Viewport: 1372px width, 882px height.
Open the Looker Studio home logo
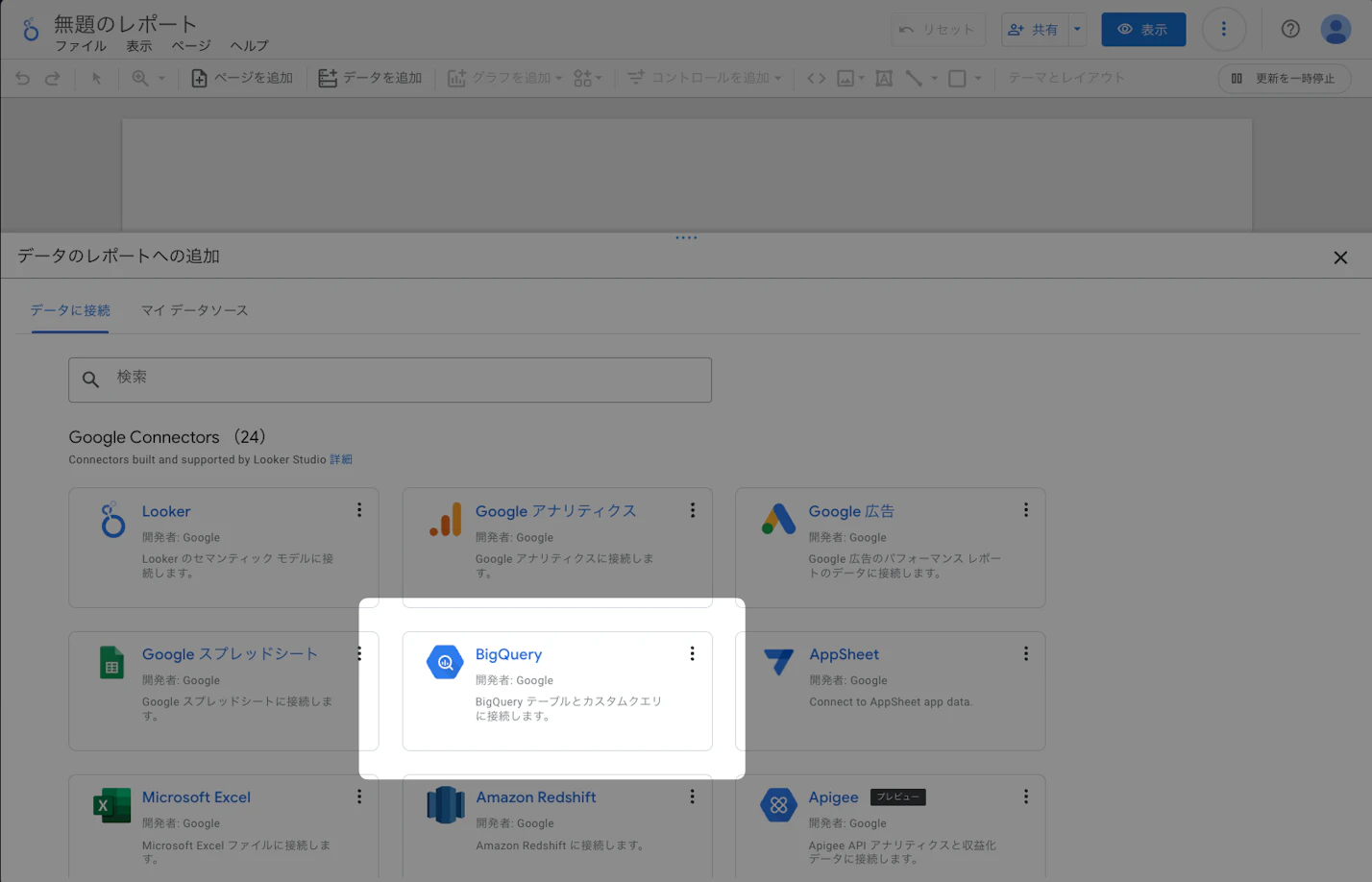31,30
